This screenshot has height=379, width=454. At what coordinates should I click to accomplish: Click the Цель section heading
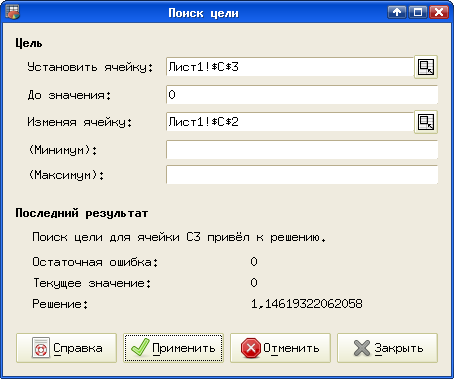click(29, 43)
